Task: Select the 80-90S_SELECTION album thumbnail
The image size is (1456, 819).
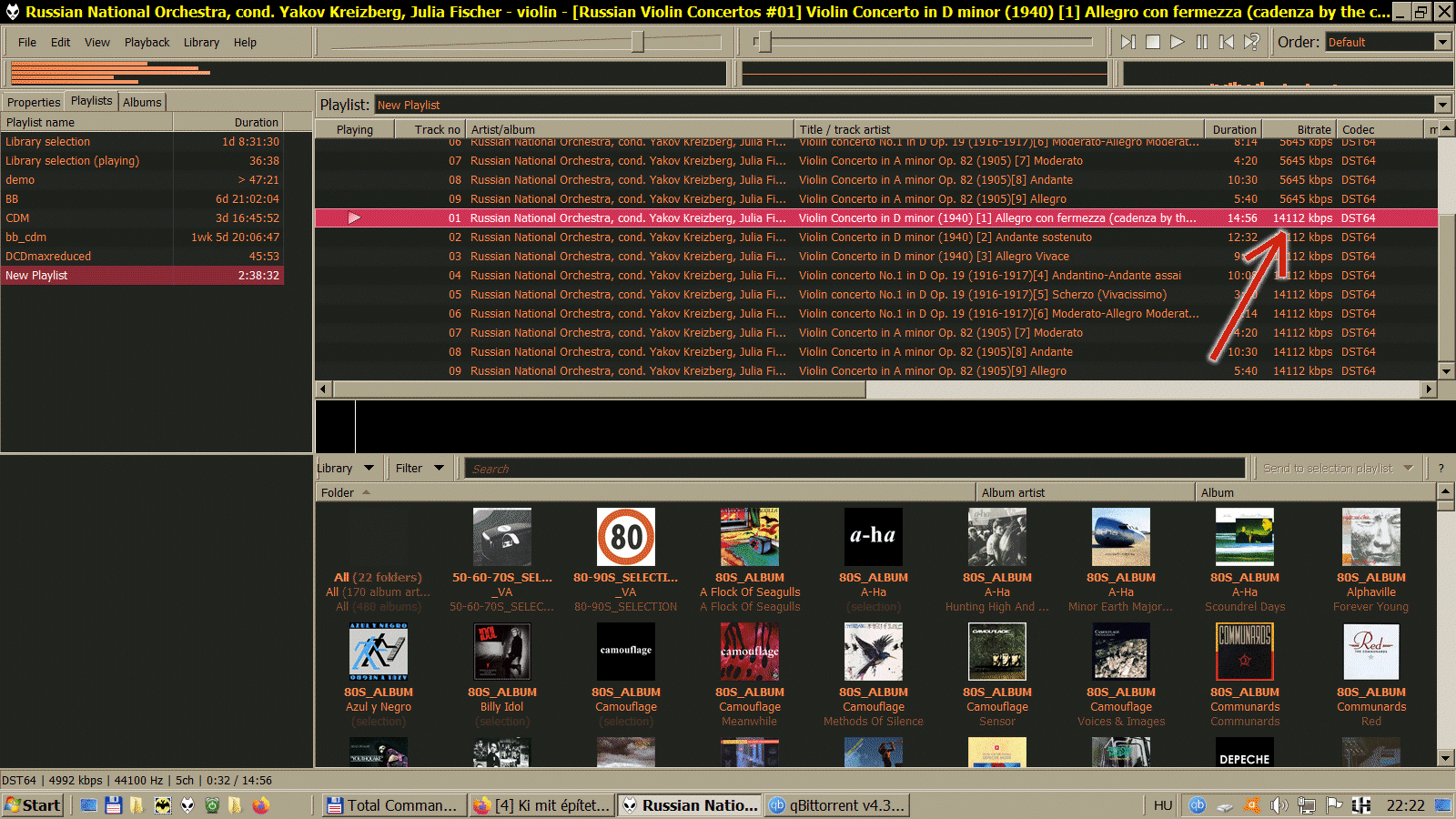Action: coord(626,537)
